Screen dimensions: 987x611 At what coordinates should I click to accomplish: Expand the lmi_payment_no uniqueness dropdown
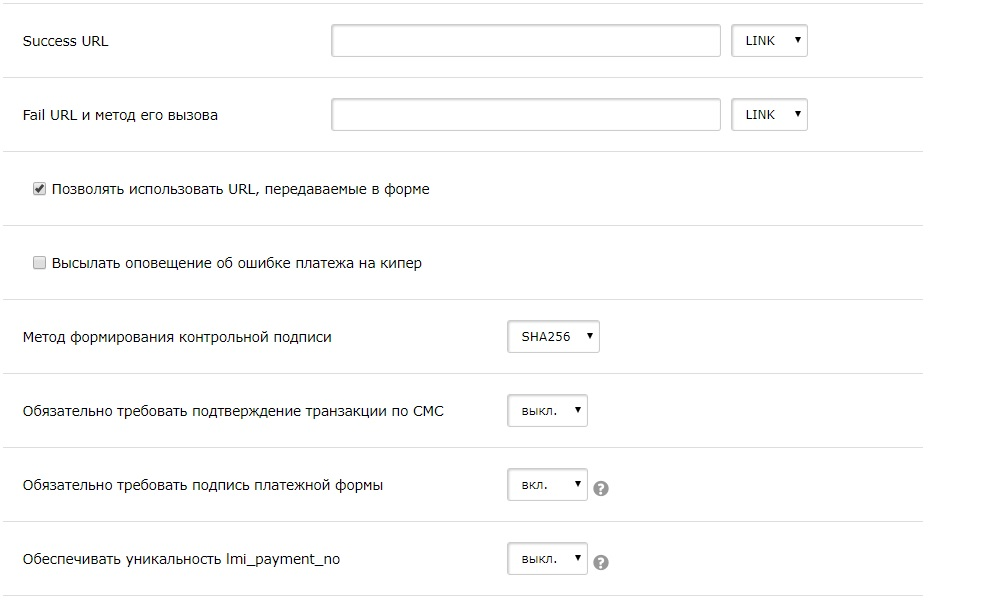[x=547, y=559]
